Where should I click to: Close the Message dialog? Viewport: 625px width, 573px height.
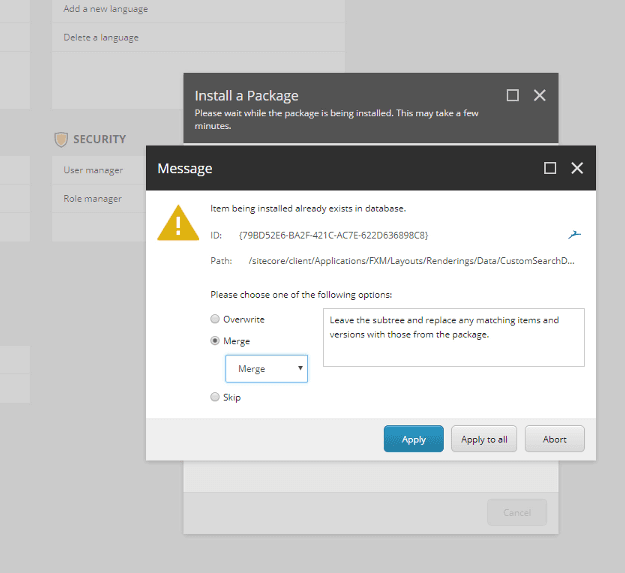[x=577, y=168]
